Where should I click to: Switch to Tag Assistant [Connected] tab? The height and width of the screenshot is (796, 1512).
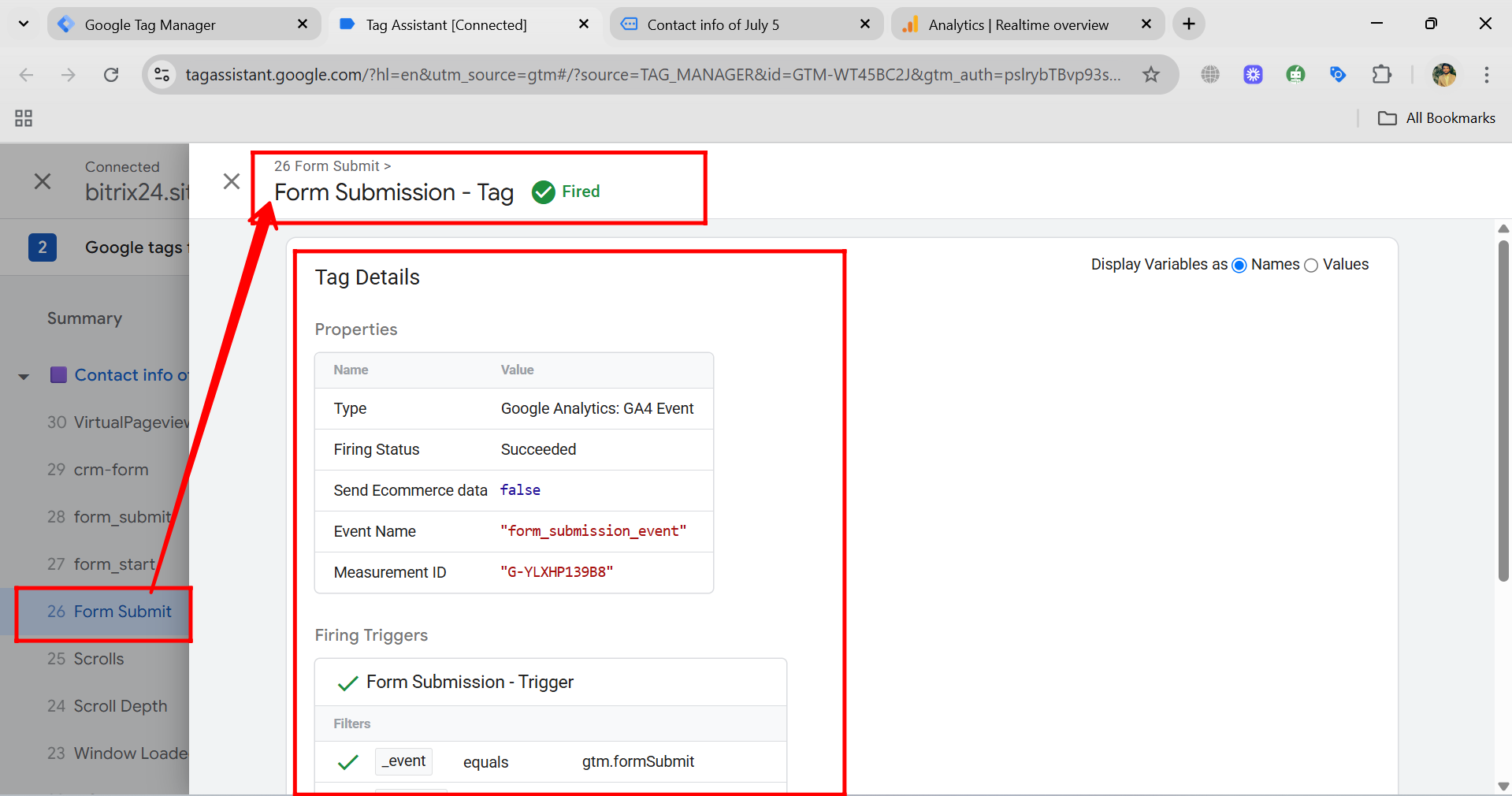tap(465, 24)
